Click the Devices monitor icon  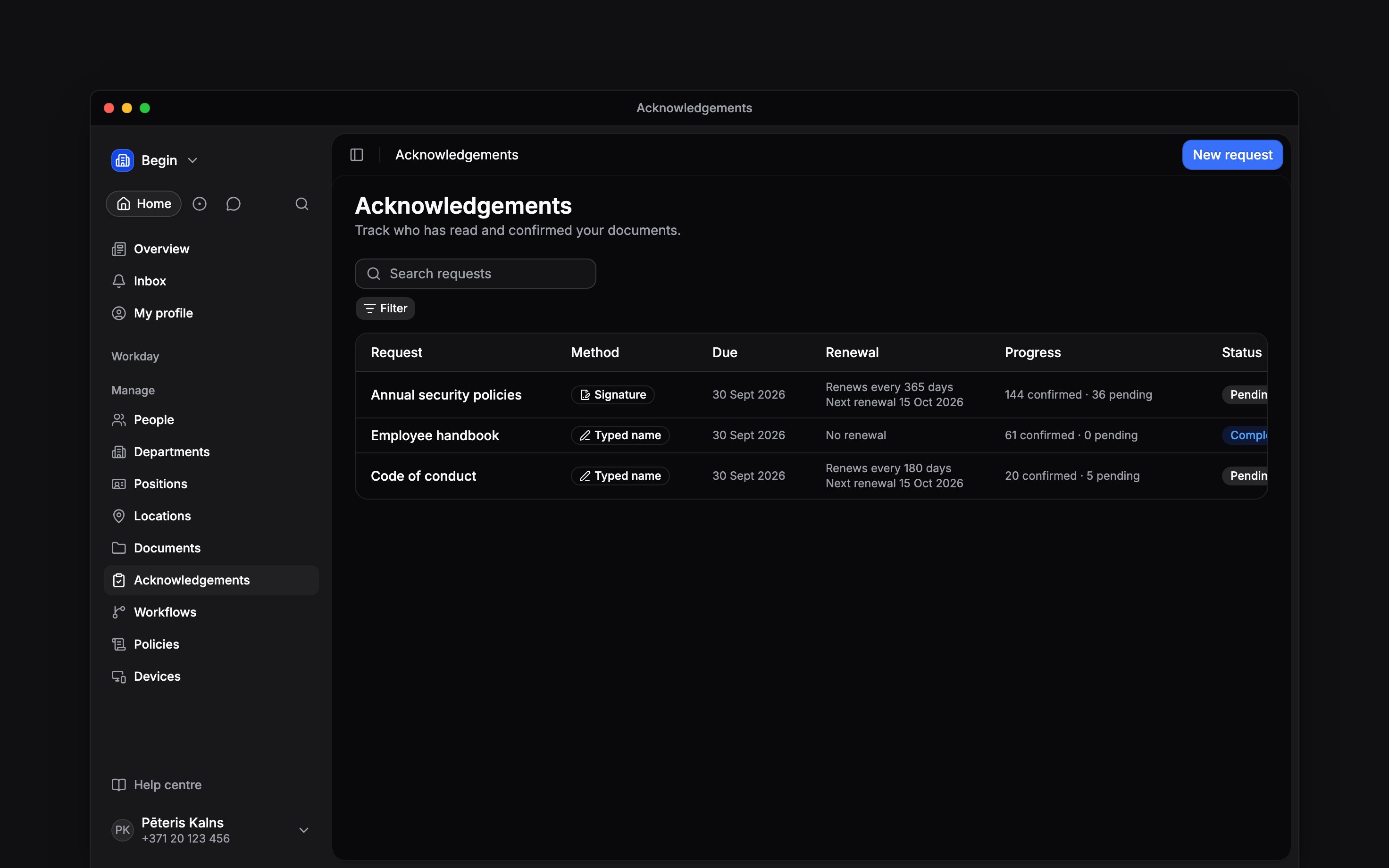pos(119,676)
